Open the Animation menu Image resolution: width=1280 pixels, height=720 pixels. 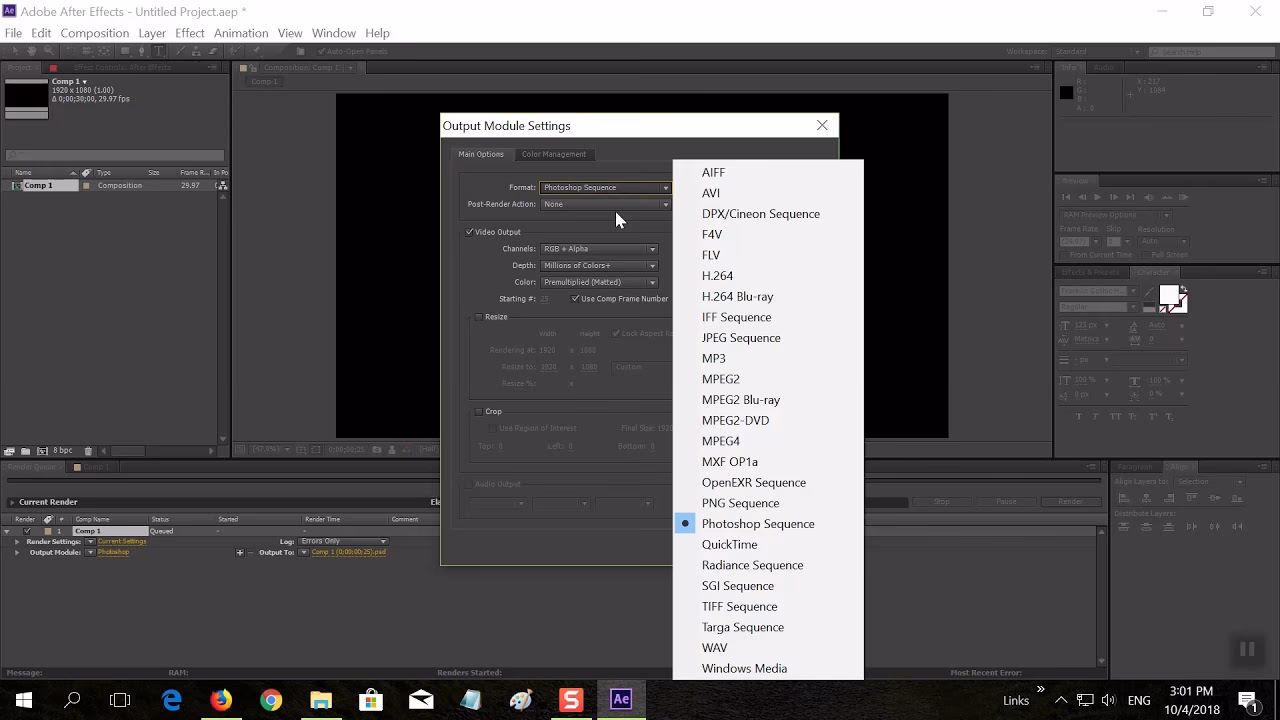(x=241, y=33)
